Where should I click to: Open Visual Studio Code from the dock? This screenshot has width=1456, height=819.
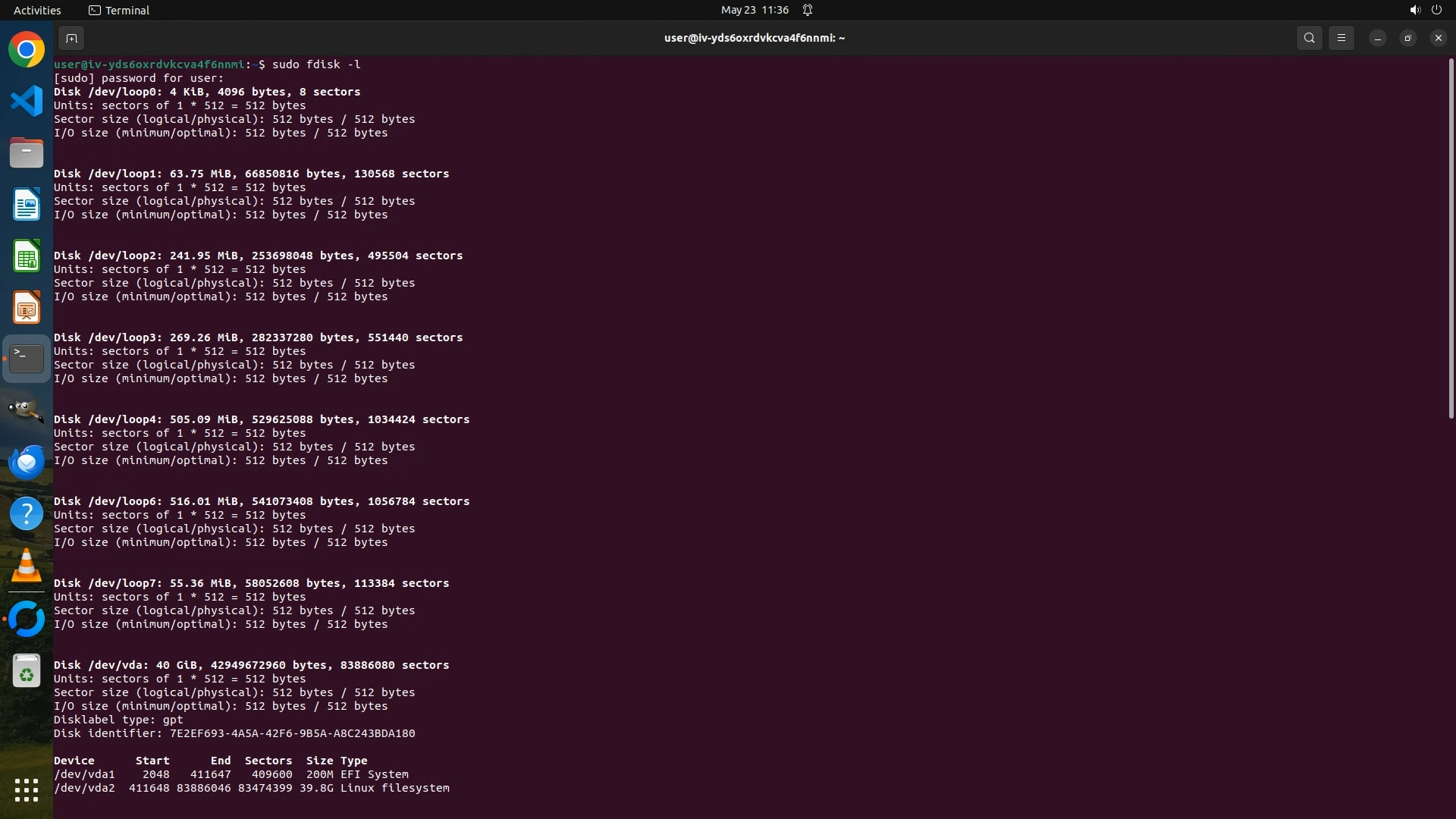point(27,102)
